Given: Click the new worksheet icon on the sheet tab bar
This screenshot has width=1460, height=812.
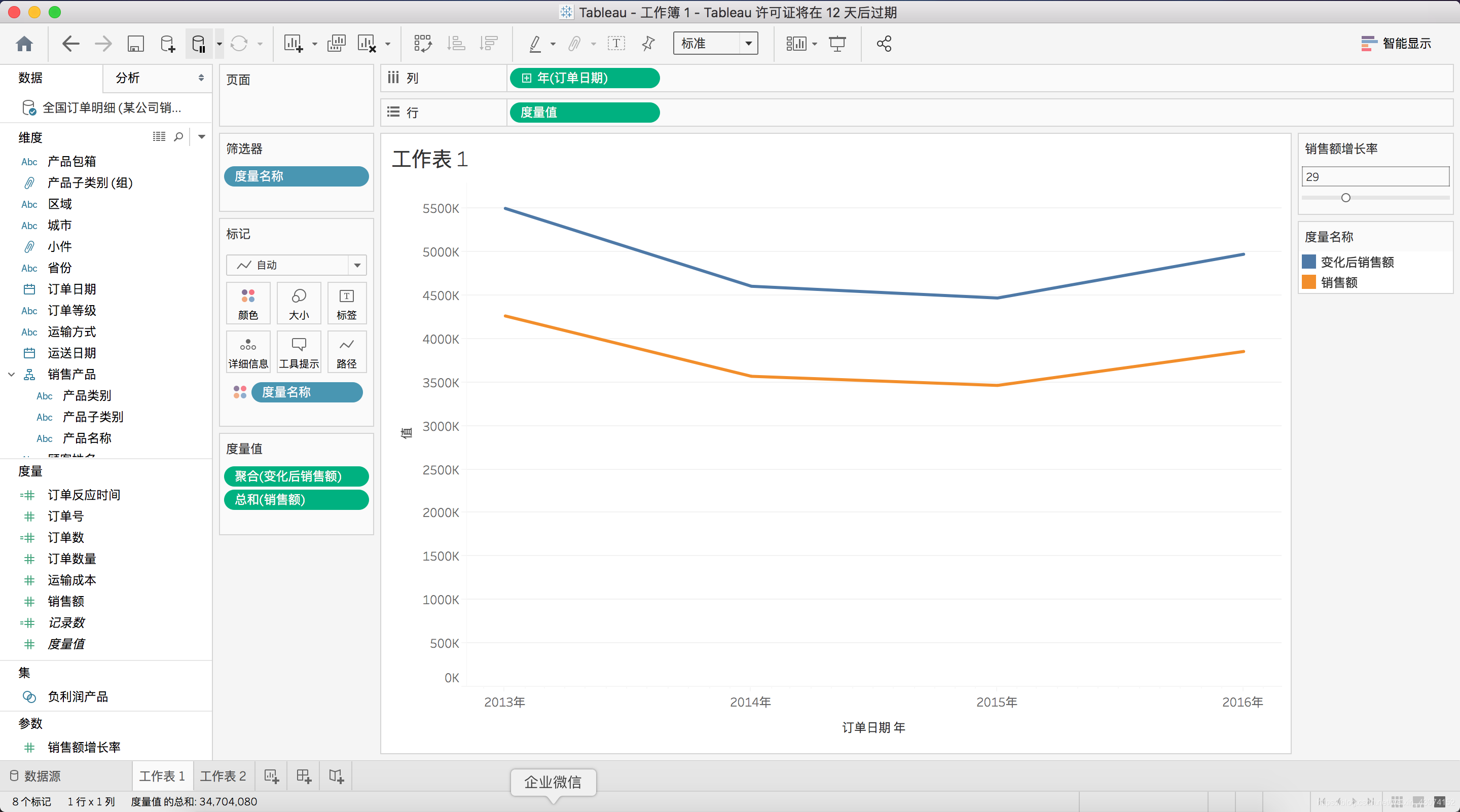Looking at the screenshot, I should 272,776.
